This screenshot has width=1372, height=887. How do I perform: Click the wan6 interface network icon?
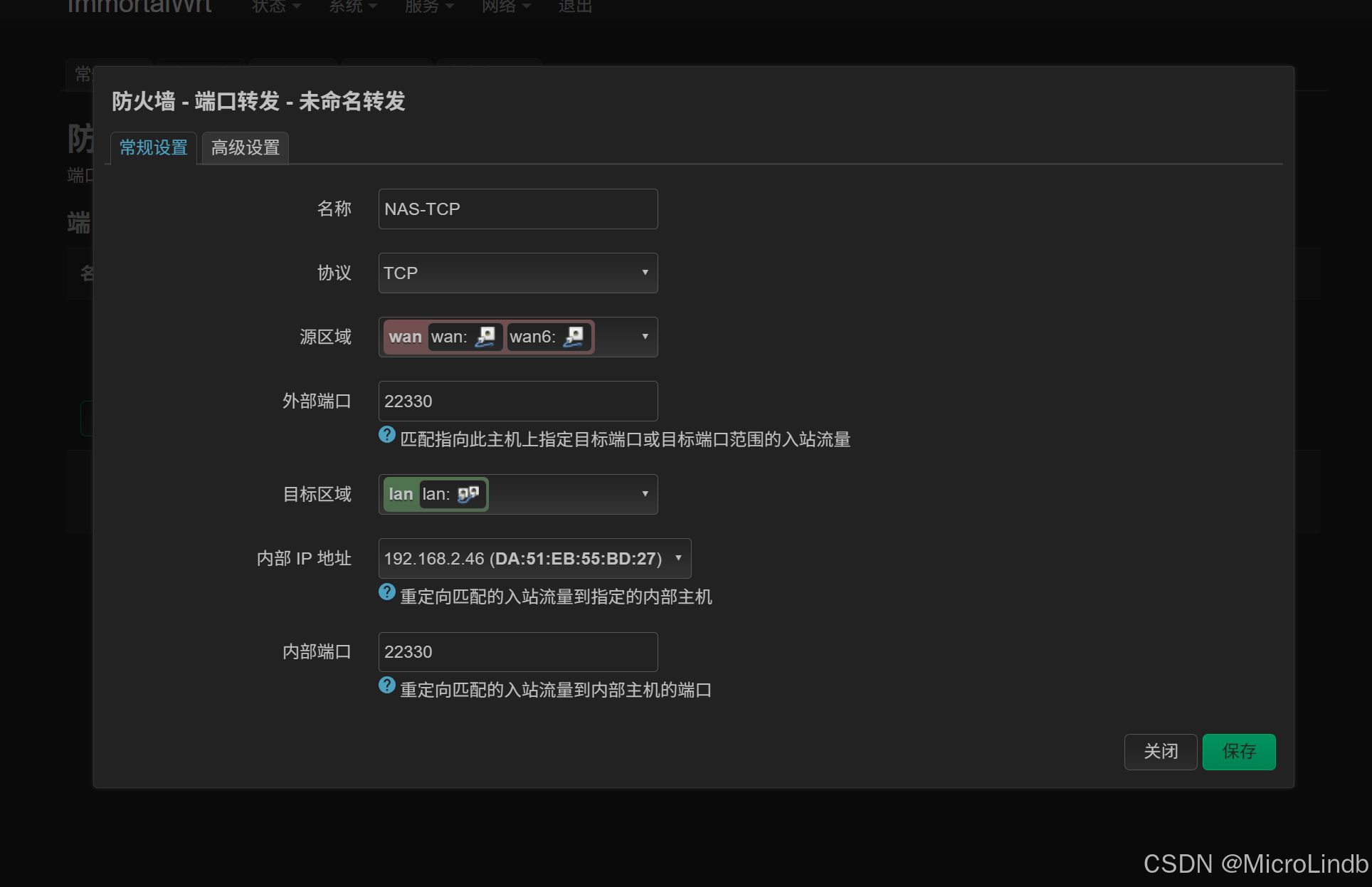pyautogui.click(x=574, y=337)
